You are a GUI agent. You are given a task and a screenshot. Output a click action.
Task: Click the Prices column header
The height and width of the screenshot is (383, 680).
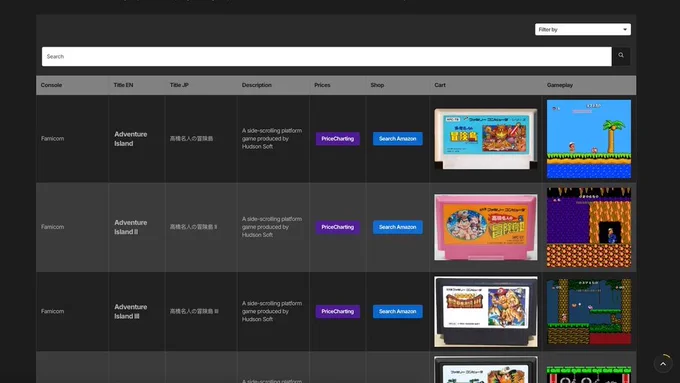pyautogui.click(x=322, y=85)
